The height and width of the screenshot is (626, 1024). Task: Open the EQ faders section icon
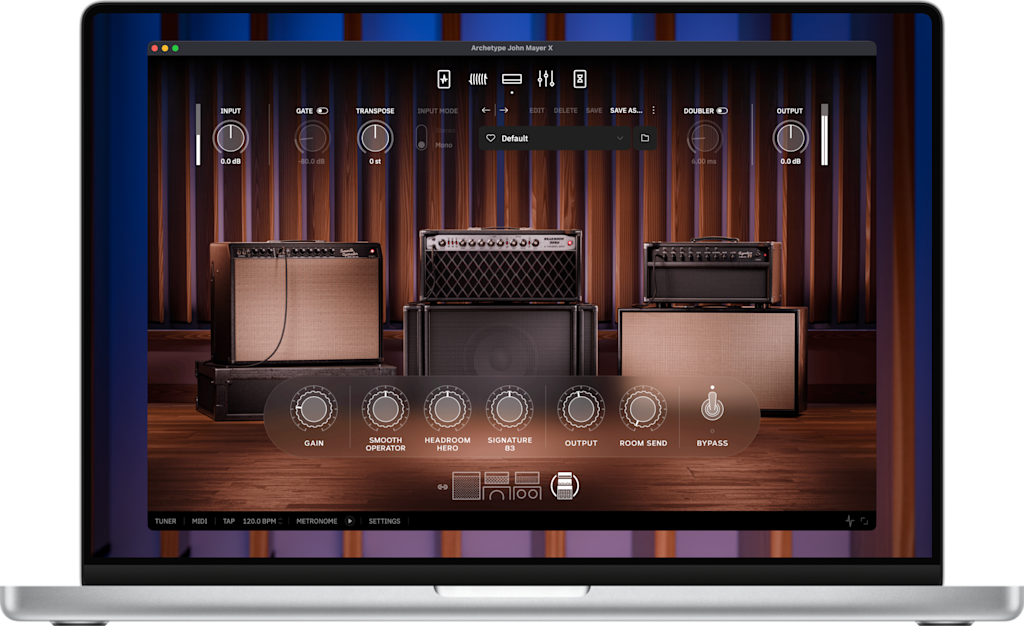coord(546,79)
